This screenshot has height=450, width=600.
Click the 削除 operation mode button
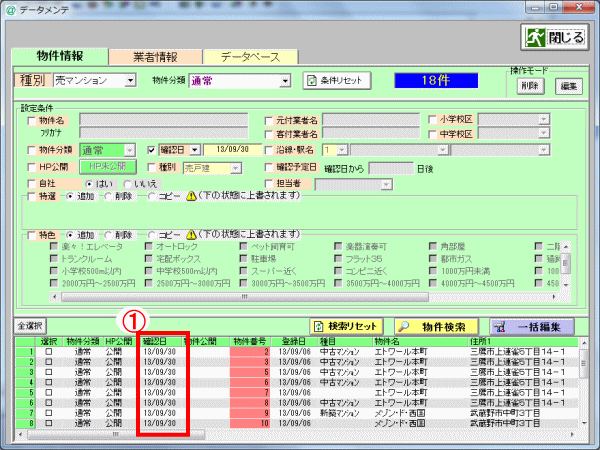[530, 86]
